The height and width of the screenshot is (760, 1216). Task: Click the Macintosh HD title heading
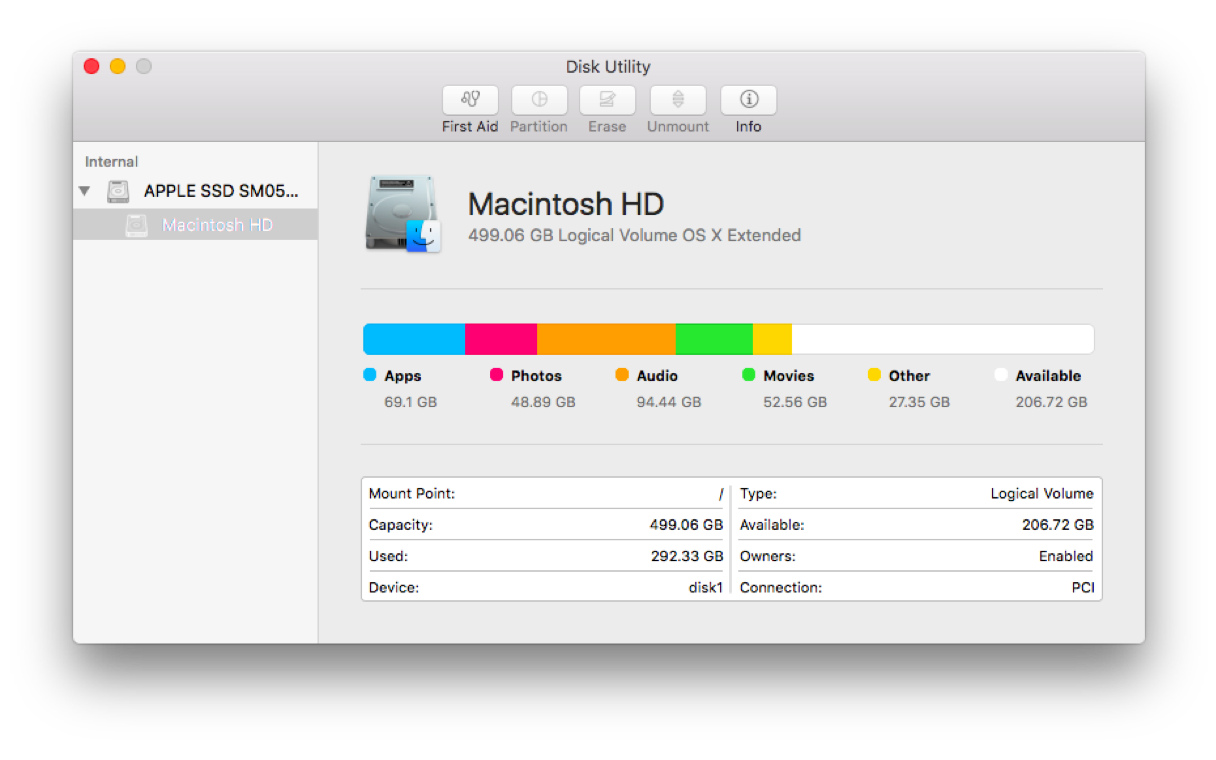[566, 204]
